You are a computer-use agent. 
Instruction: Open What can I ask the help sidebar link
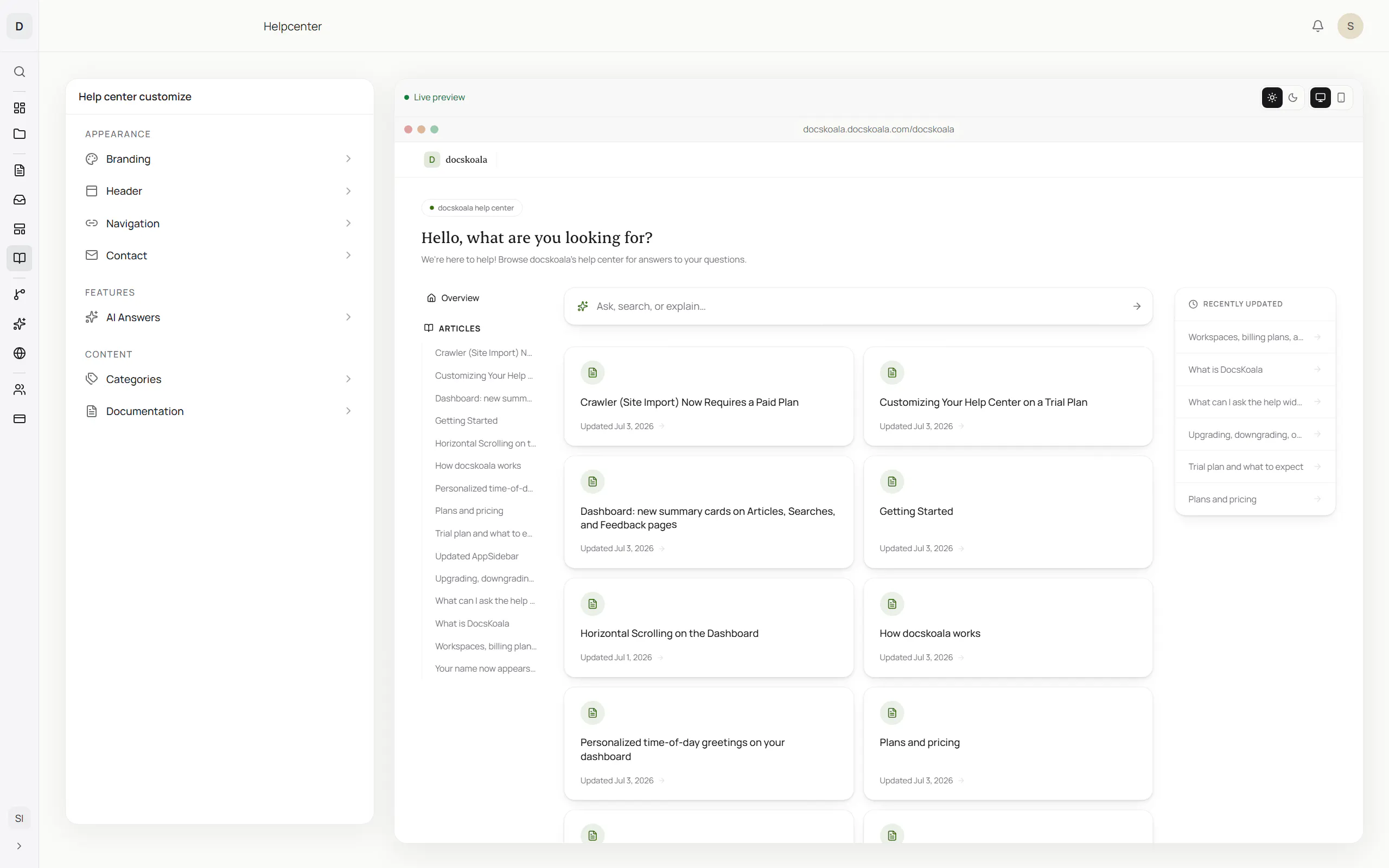click(x=485, y=601)
